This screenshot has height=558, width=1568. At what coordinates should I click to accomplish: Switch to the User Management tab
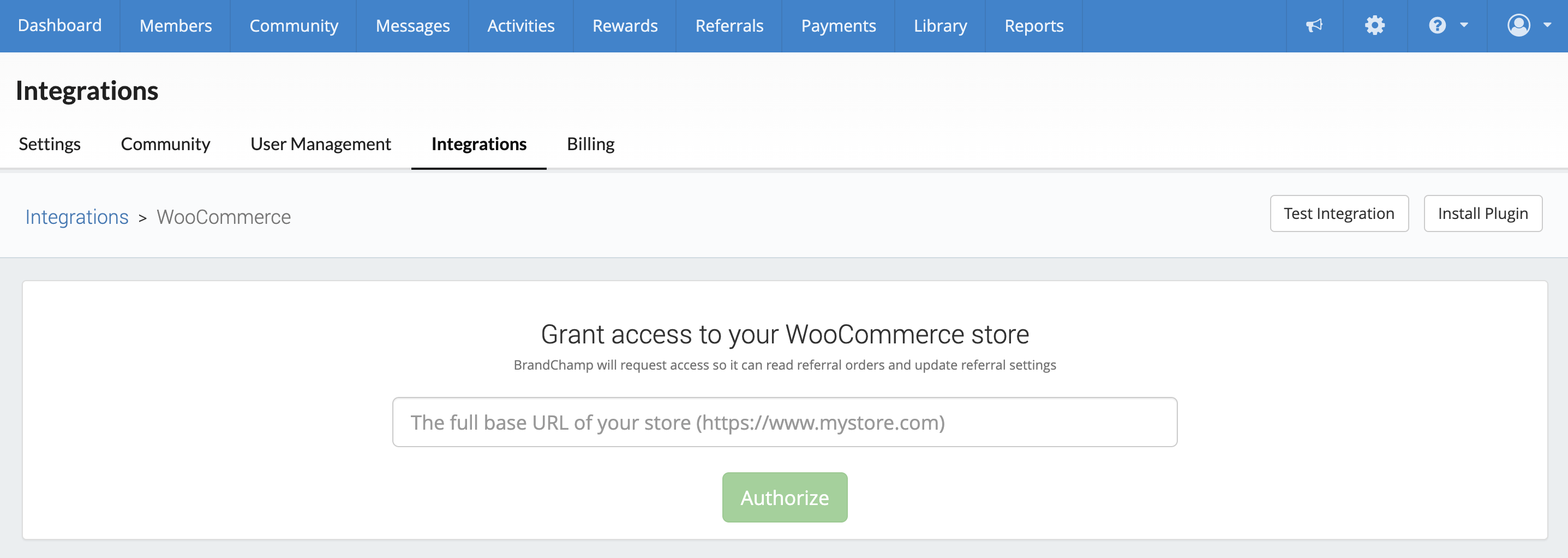(x=320, y=144)
